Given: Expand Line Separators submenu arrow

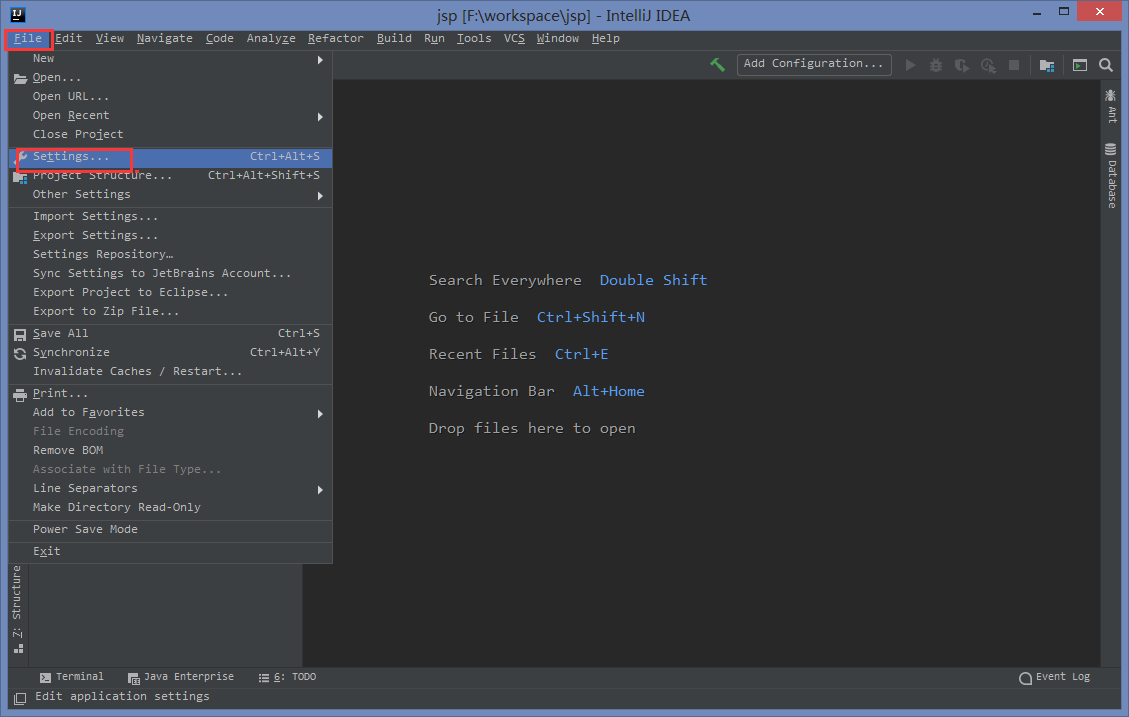Looking at the screenshot, I should pos(320,490).
